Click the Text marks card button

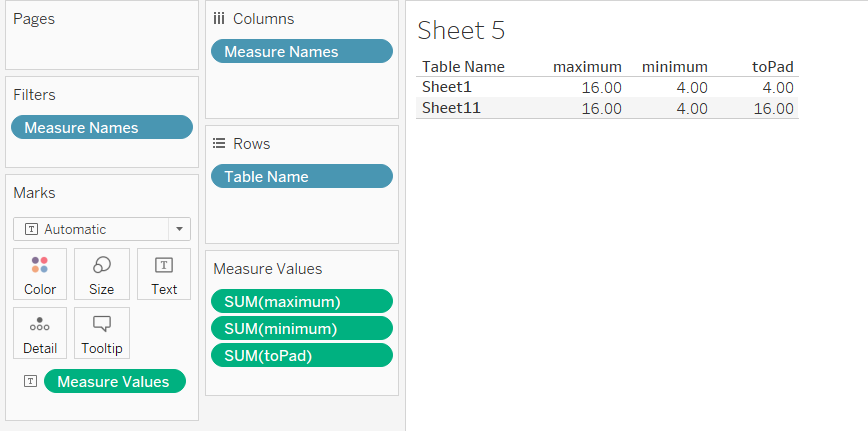pos(163,274)
